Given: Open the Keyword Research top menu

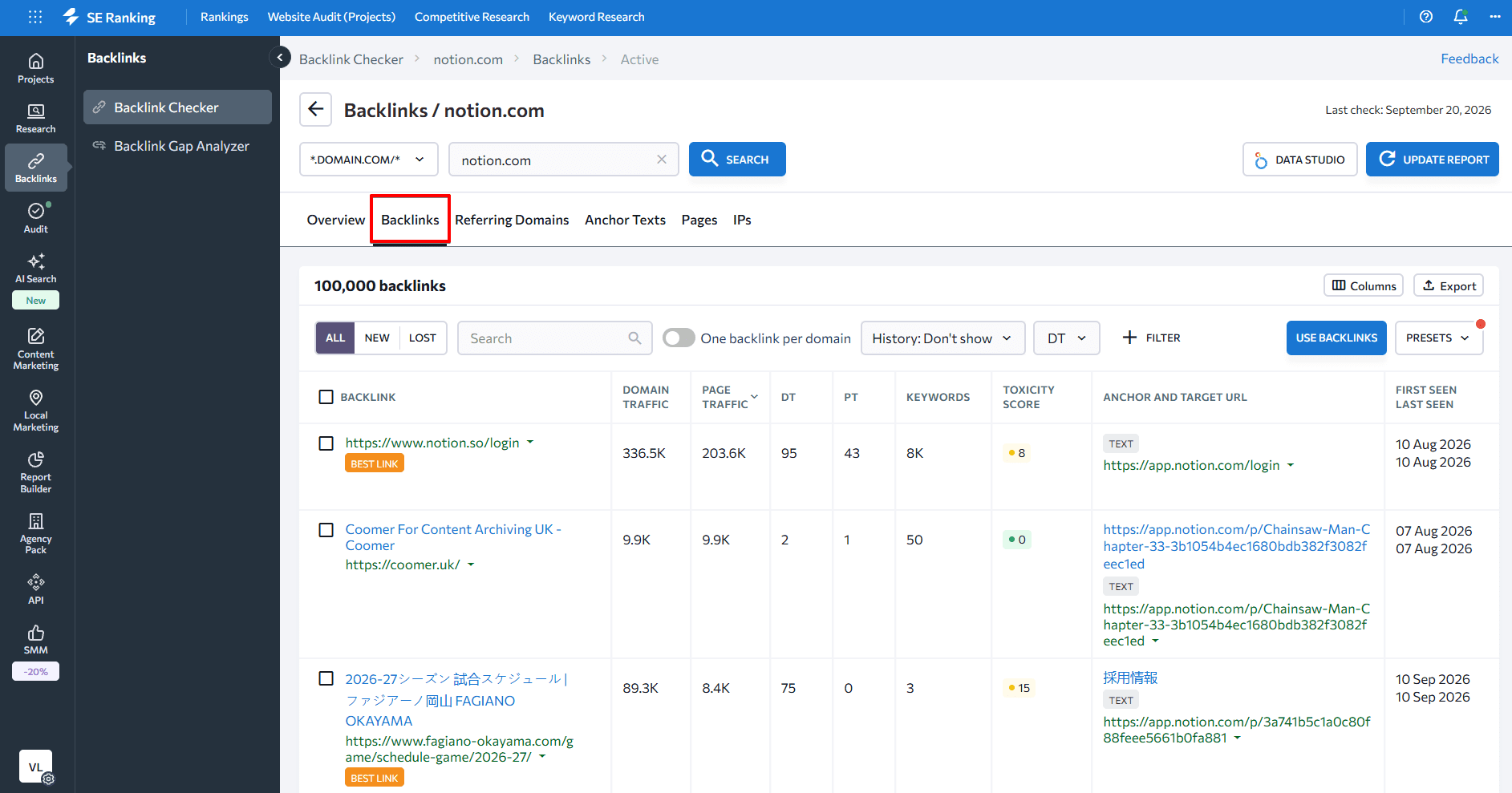Looking at the screenshot, I should pyautogui.click(x=596, y=17).
